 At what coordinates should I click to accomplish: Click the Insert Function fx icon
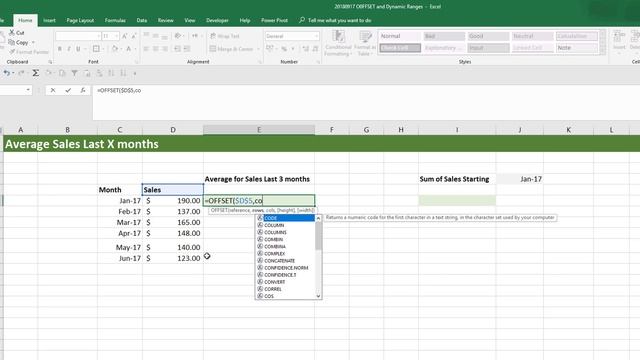pos(83,90)
